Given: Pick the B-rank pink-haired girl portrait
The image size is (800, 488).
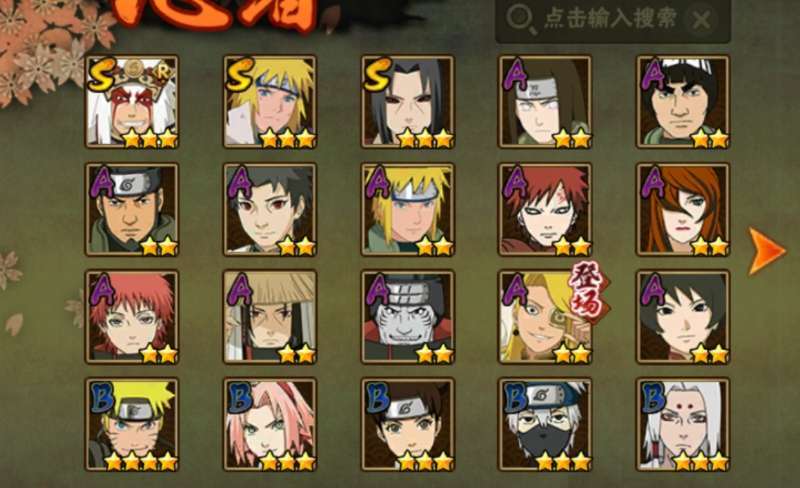Looking at the screenshot, I should pyautogui.click(x=270, y=425).
